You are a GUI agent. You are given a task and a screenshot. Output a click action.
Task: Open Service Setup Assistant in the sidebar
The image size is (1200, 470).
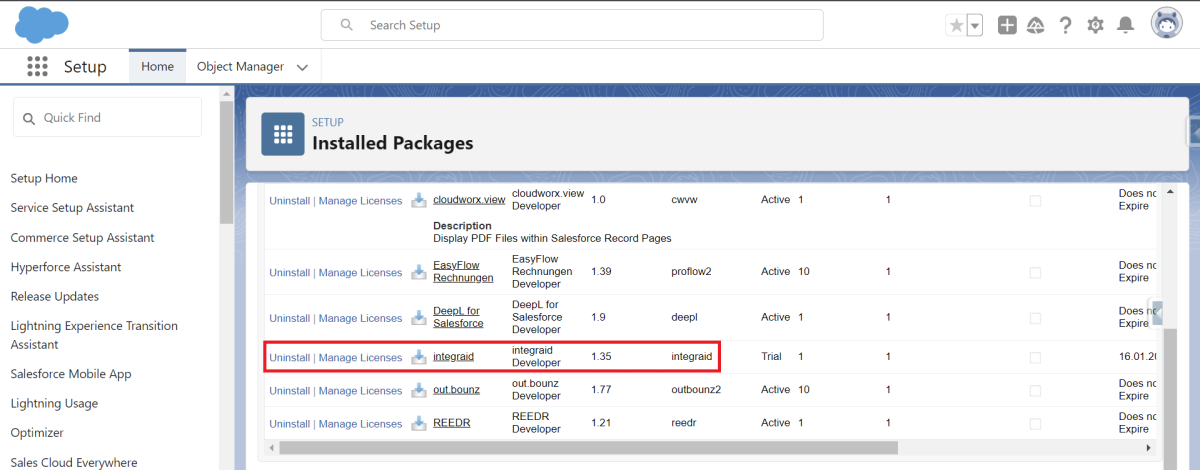(x=72, y=207)
